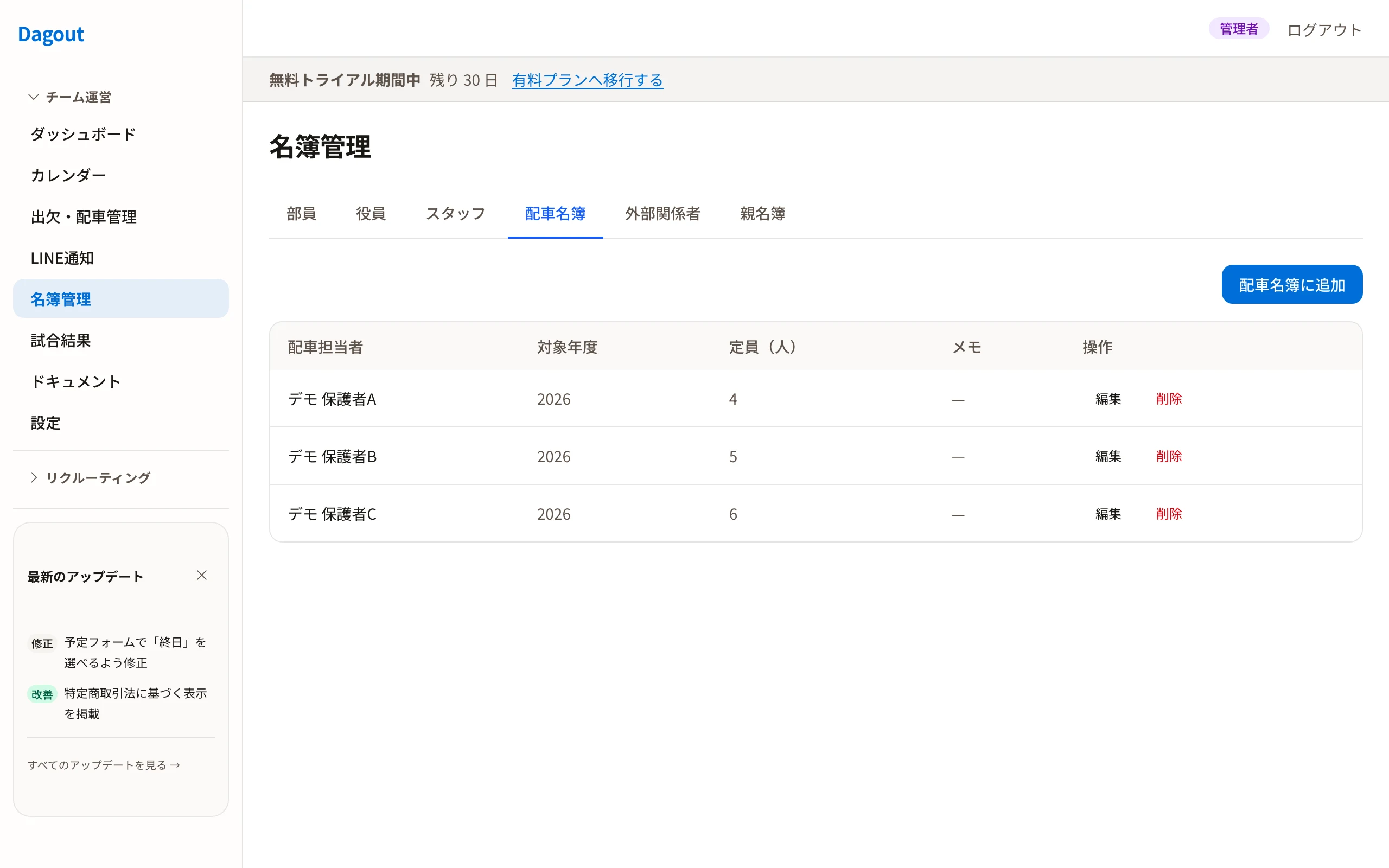This screenshot has width=1389, height=868.
Task: Edit the デモ 保護者C row
Action: pos(1108,513)
